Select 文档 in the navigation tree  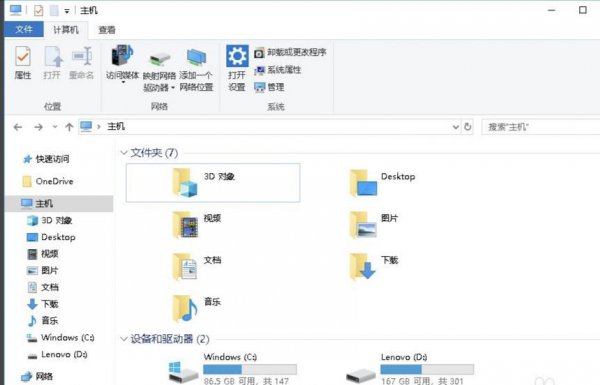tap(42, 287)
